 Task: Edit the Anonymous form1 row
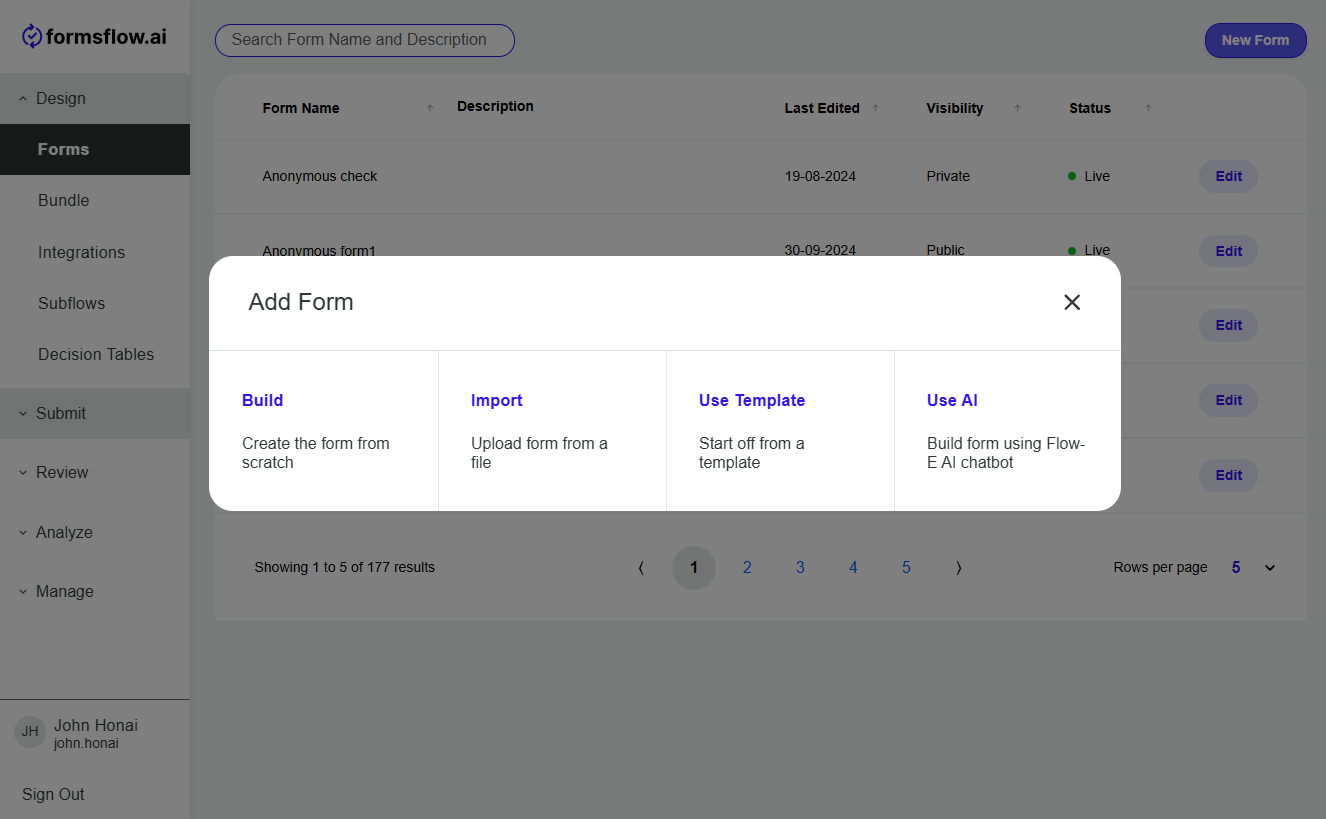click(x=1228, y=251)
